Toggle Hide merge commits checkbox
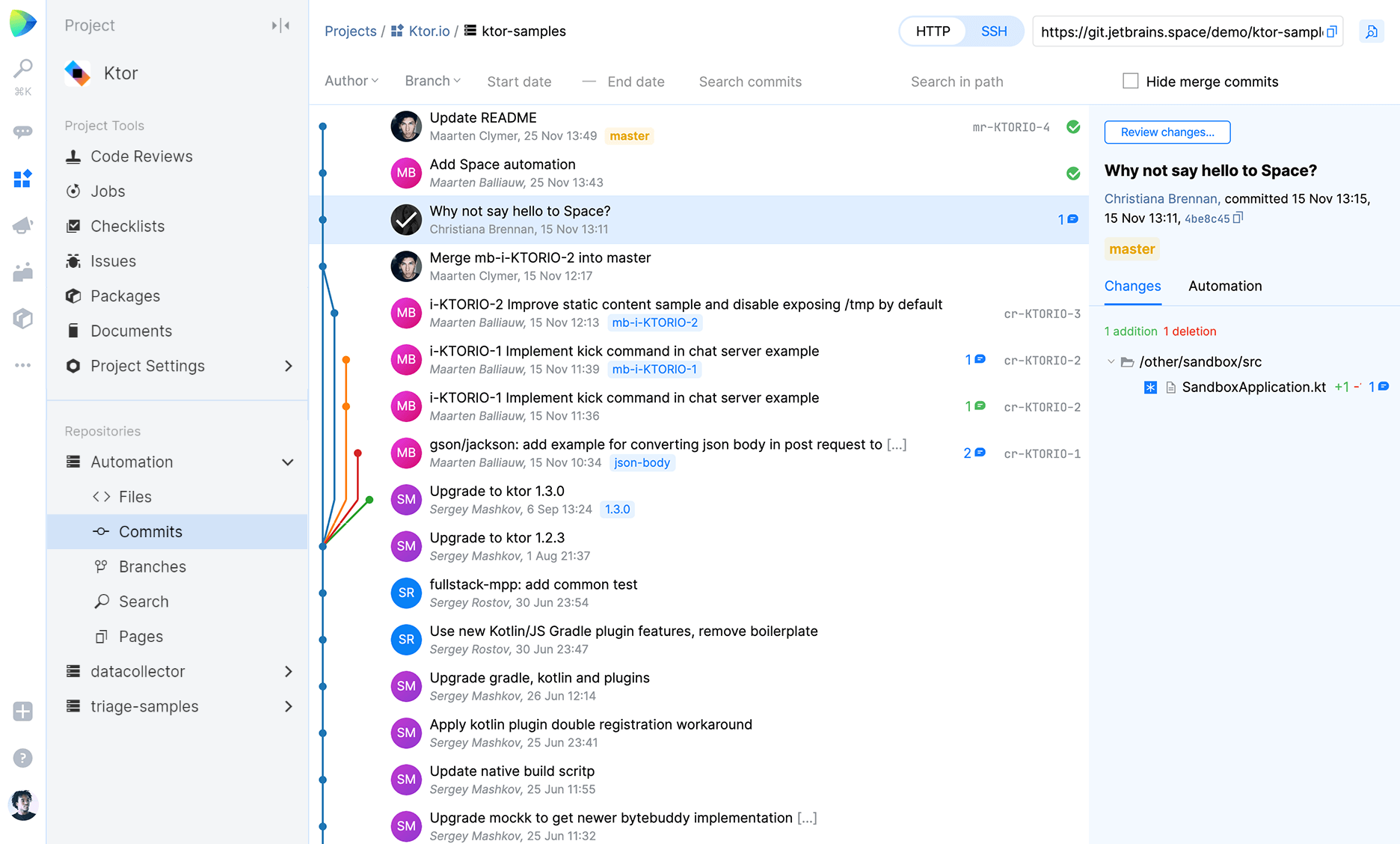This screenshot has height=844, width=1400. click(x=1131, y=81)
